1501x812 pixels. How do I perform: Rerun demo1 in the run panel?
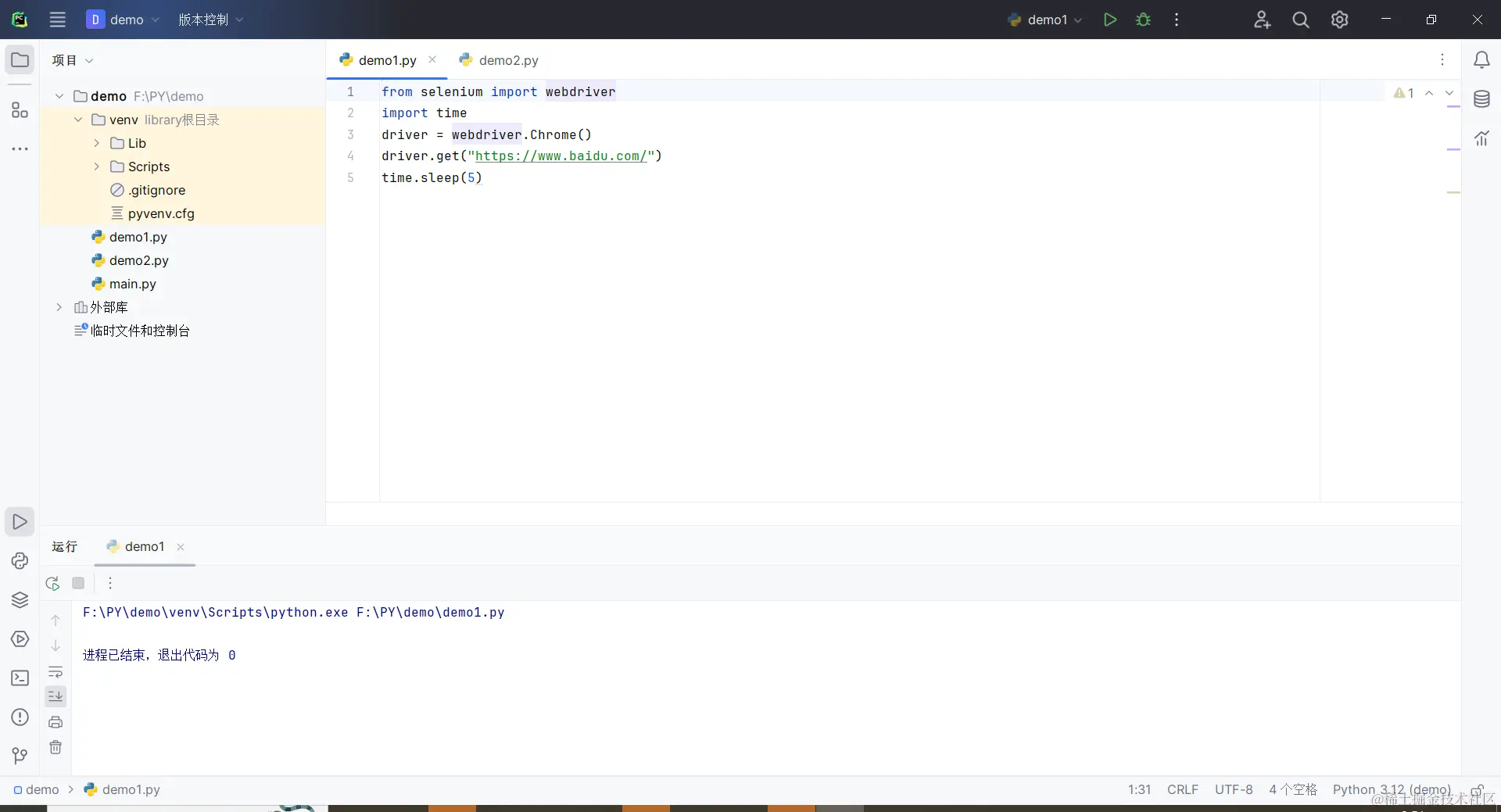pos(52,583)
